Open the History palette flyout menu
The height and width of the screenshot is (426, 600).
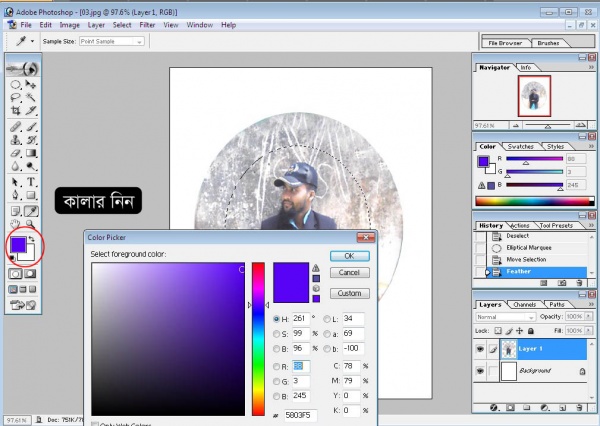pyautogui.click(x=591, y=225)
